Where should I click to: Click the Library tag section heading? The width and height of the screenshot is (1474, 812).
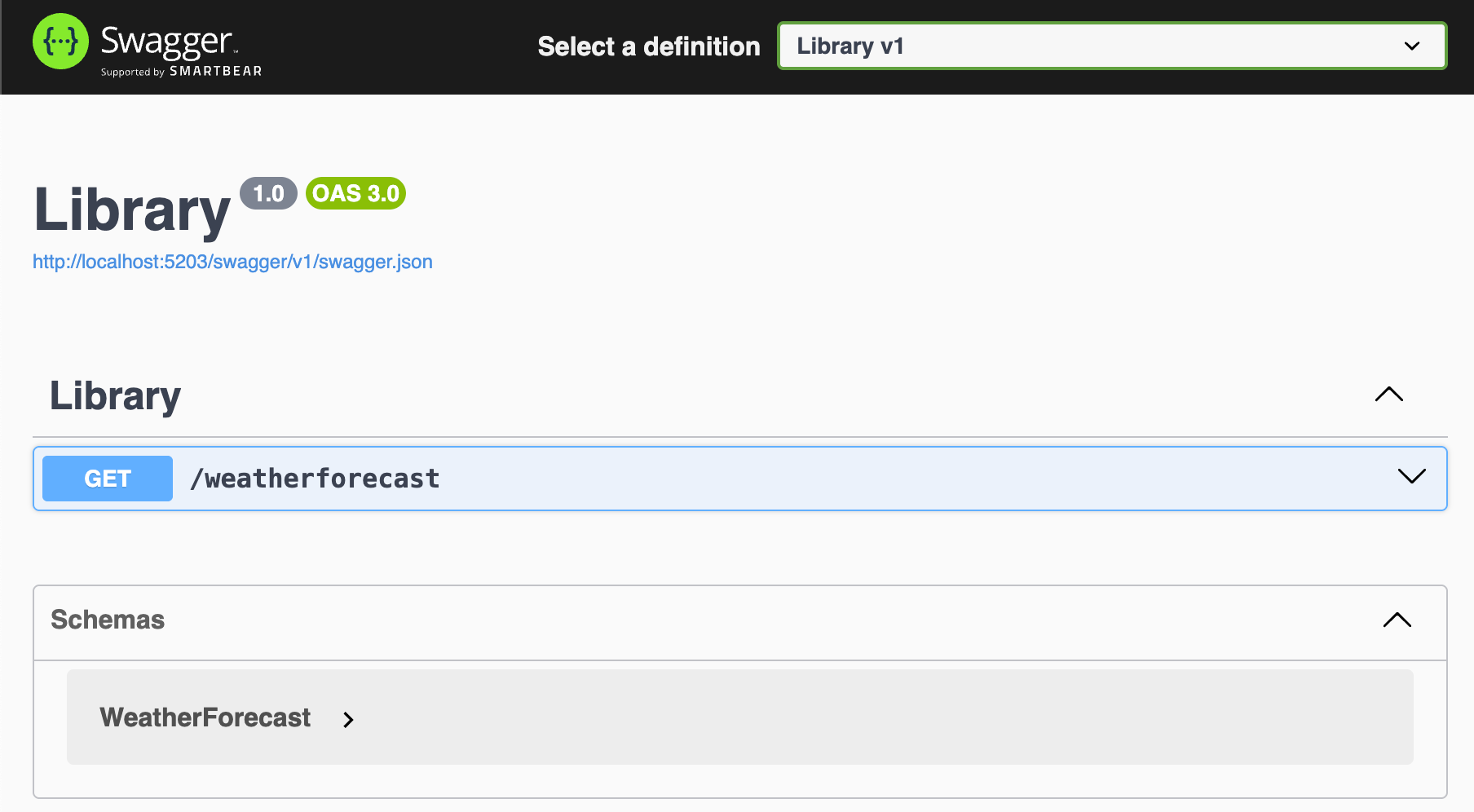[115, 396]
